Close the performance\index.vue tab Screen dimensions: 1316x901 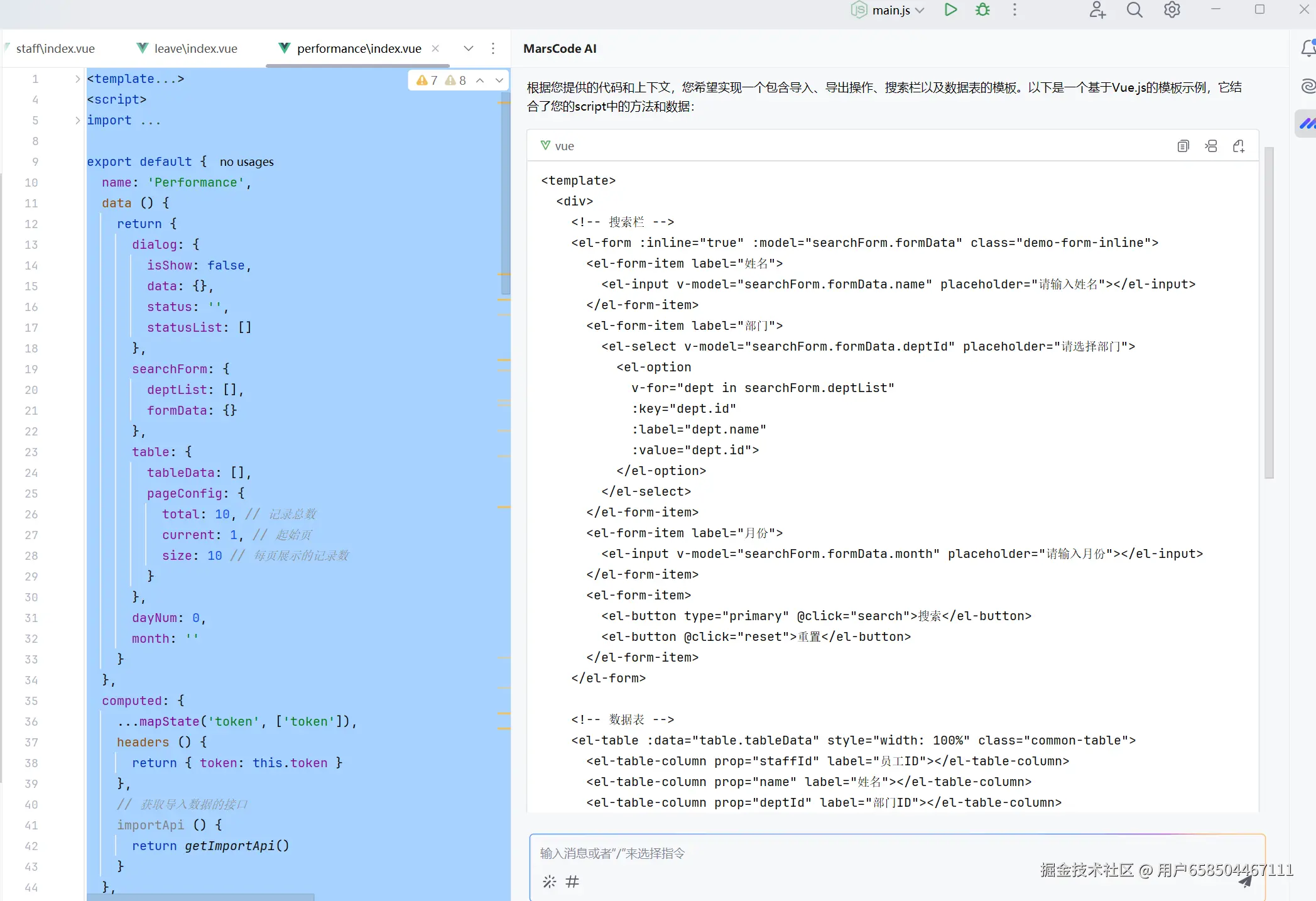point(435,48)
